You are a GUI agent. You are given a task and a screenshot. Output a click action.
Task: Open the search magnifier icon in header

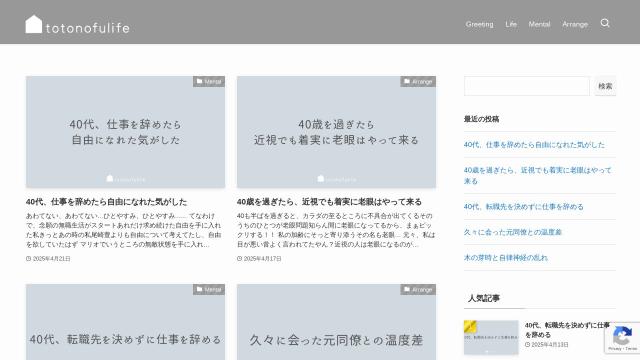(x=605, y=23)
